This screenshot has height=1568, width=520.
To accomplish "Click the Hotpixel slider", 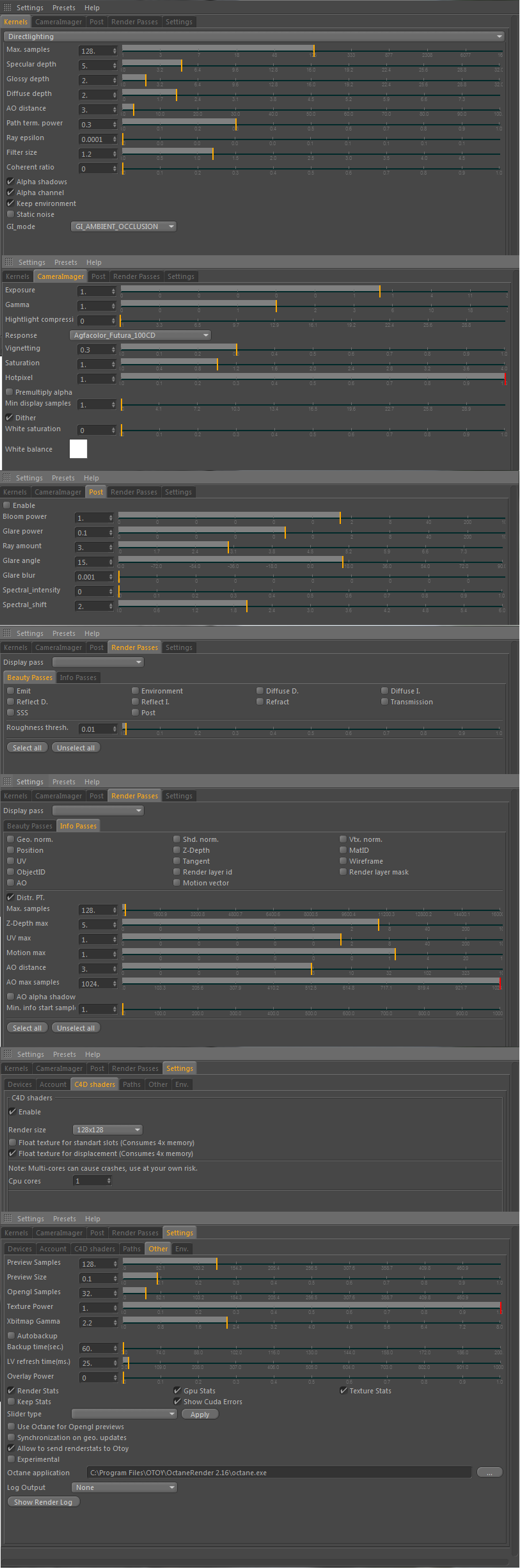I will [x=313, y=378].
